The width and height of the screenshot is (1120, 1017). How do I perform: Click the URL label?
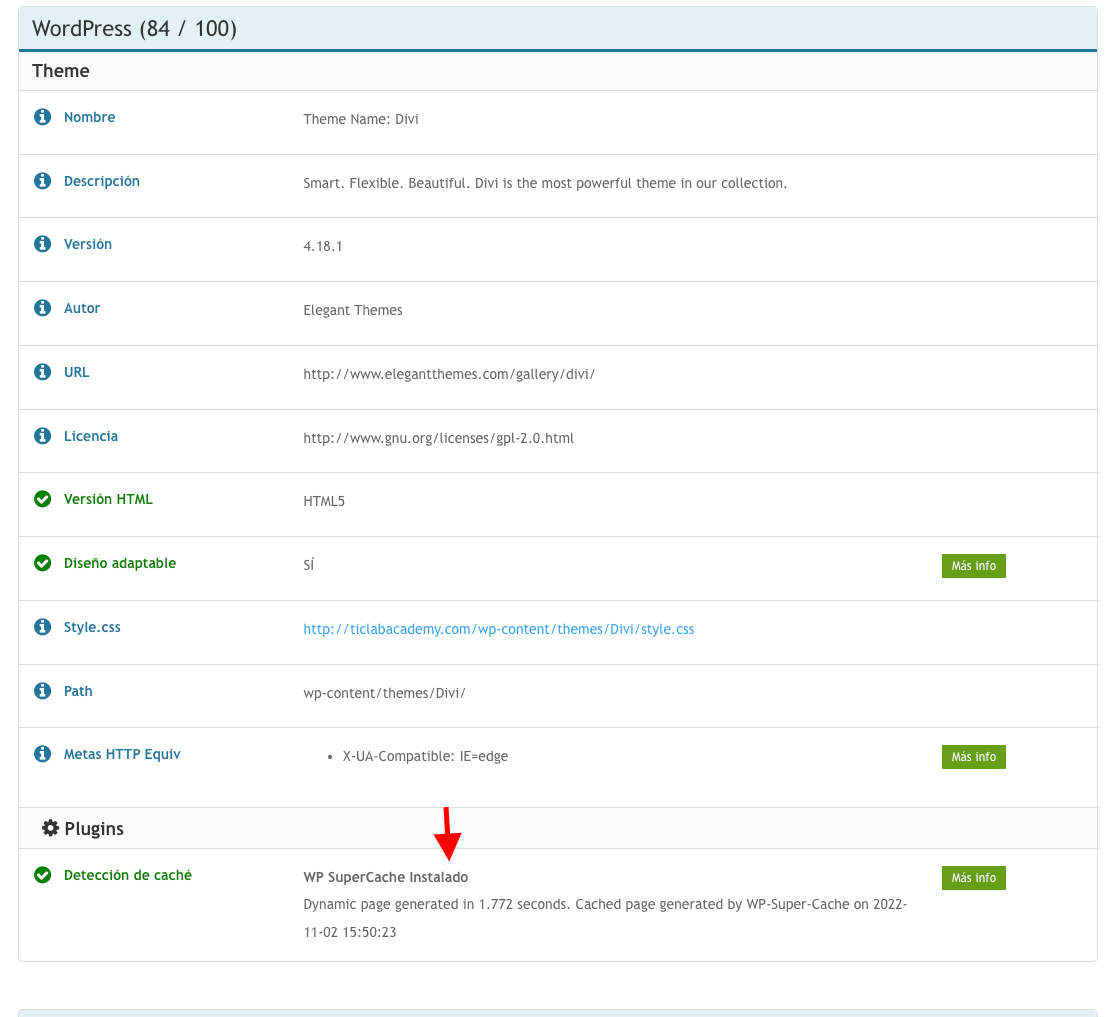point(76,372)
